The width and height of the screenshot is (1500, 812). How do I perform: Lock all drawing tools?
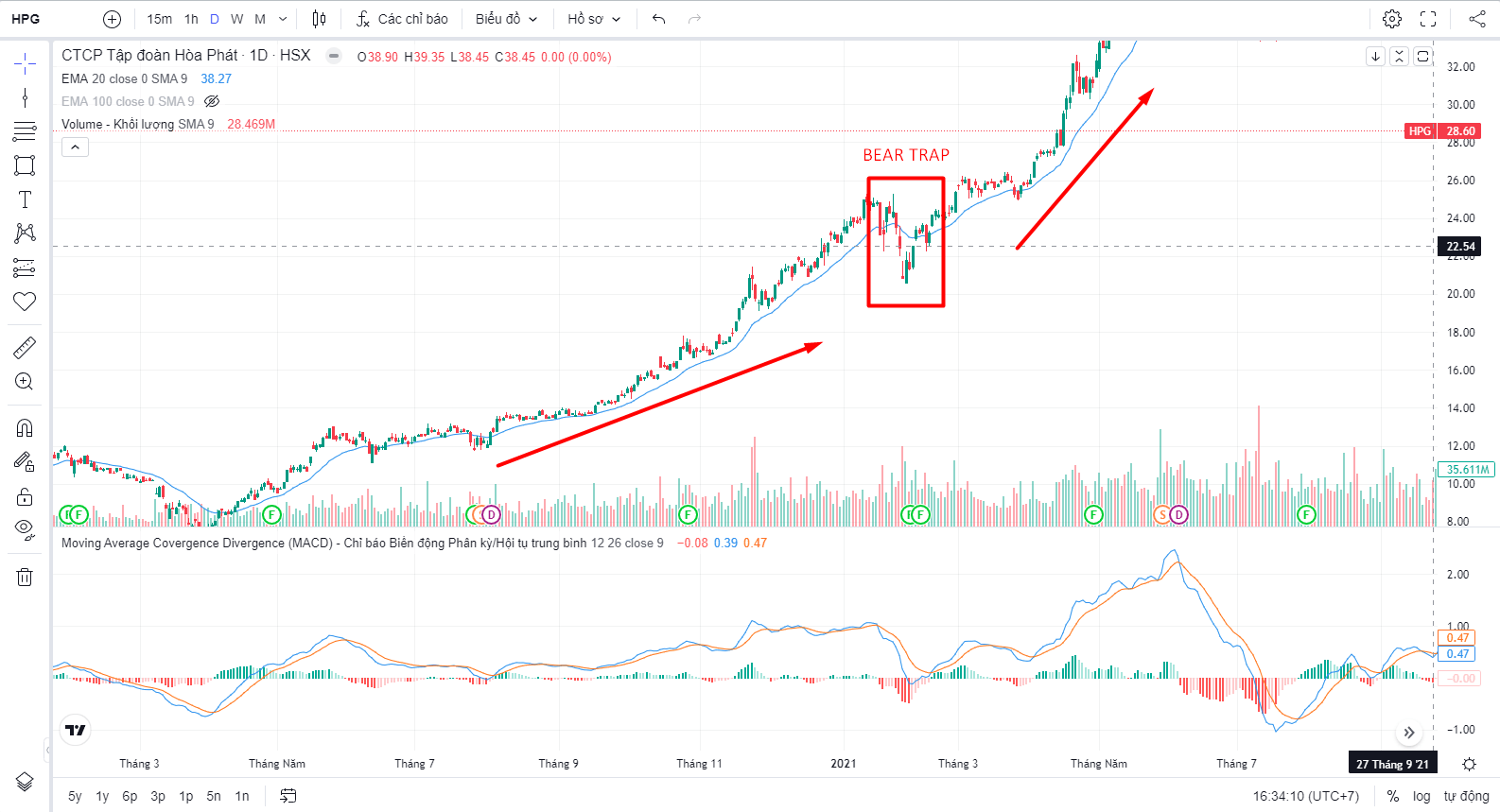(x=25, y=496)
